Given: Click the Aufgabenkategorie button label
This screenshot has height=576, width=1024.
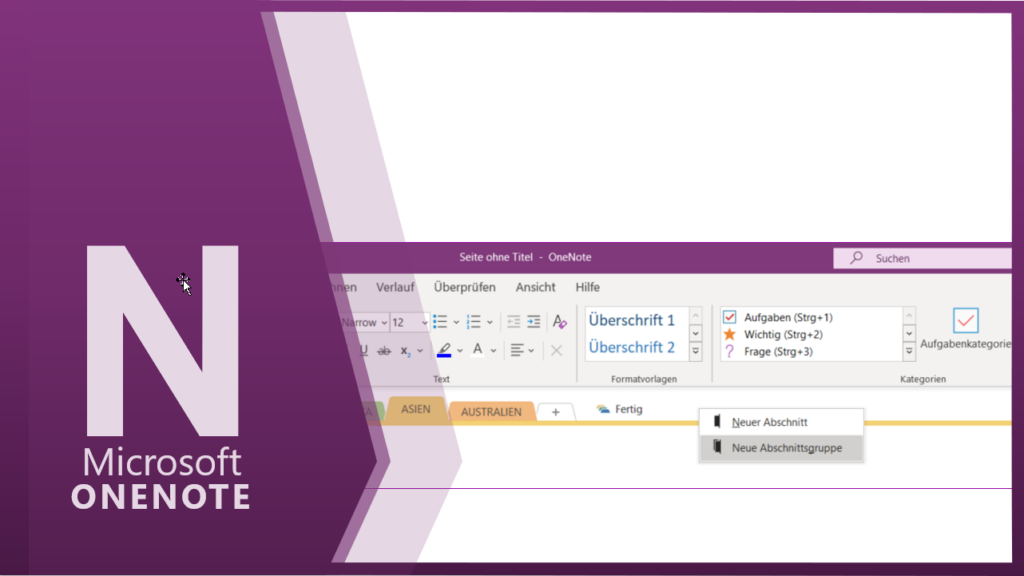Looking at the screenshot, I should click(965, 344).
